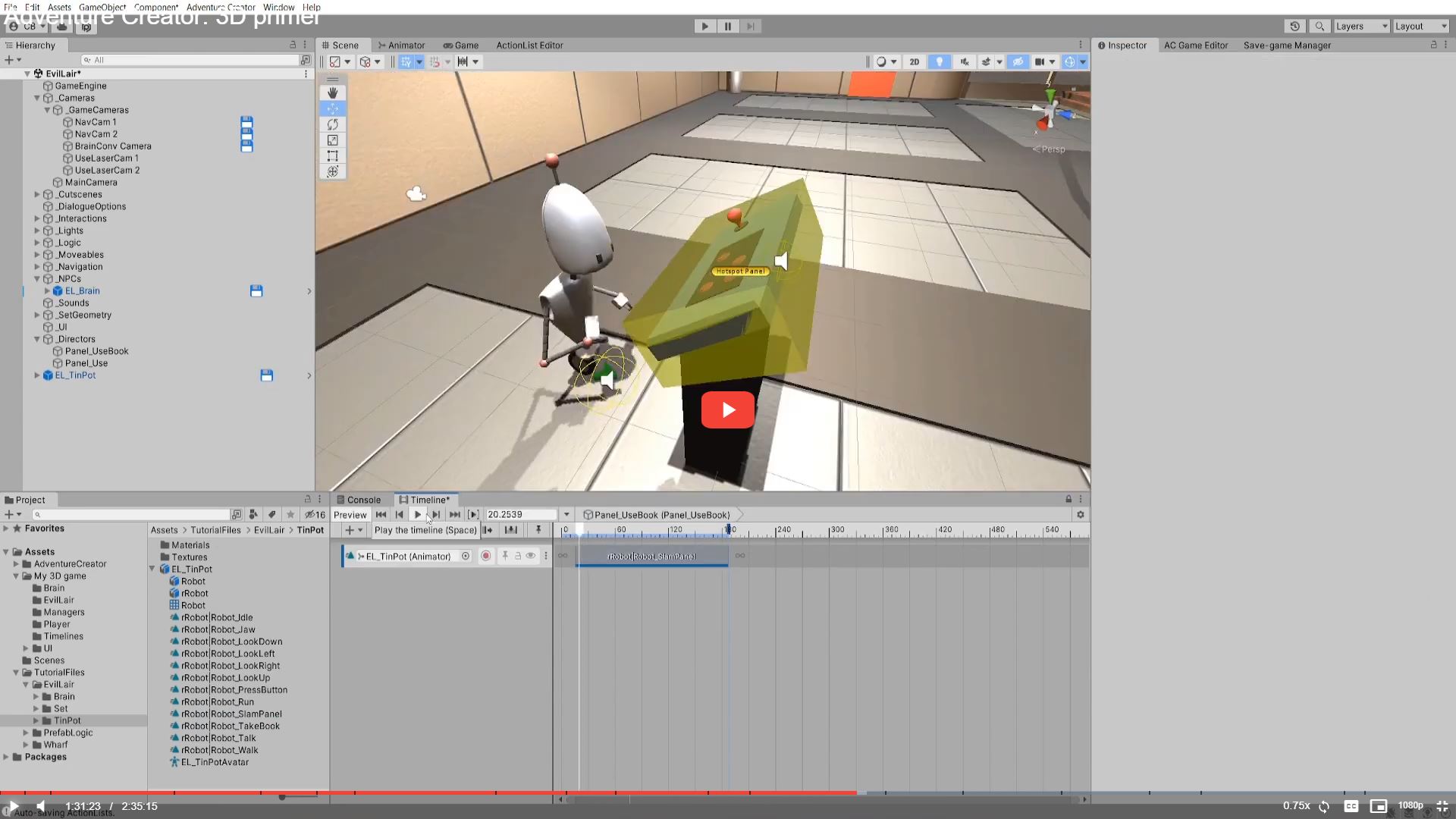1456x819 pixels.
Task: Collapse the _Directors hierarchy node
Action: 37,340
